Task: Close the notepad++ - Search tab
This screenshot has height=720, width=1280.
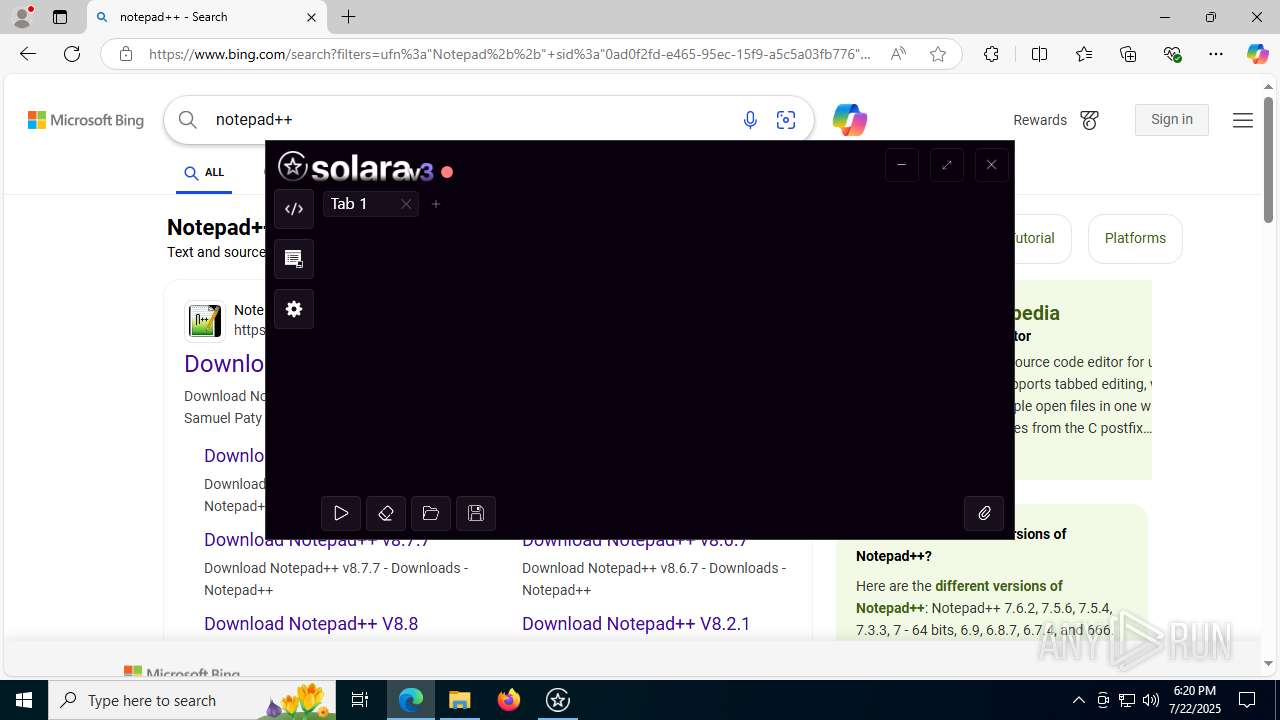Action: [310, 17]
